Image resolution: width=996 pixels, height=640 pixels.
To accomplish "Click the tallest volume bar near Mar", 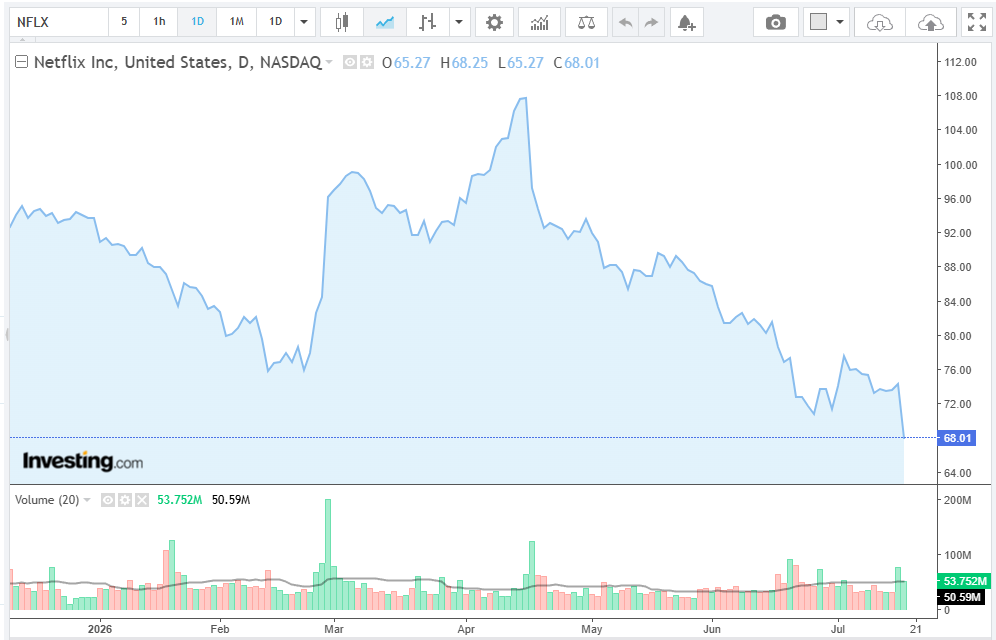I will pos(328,554).
